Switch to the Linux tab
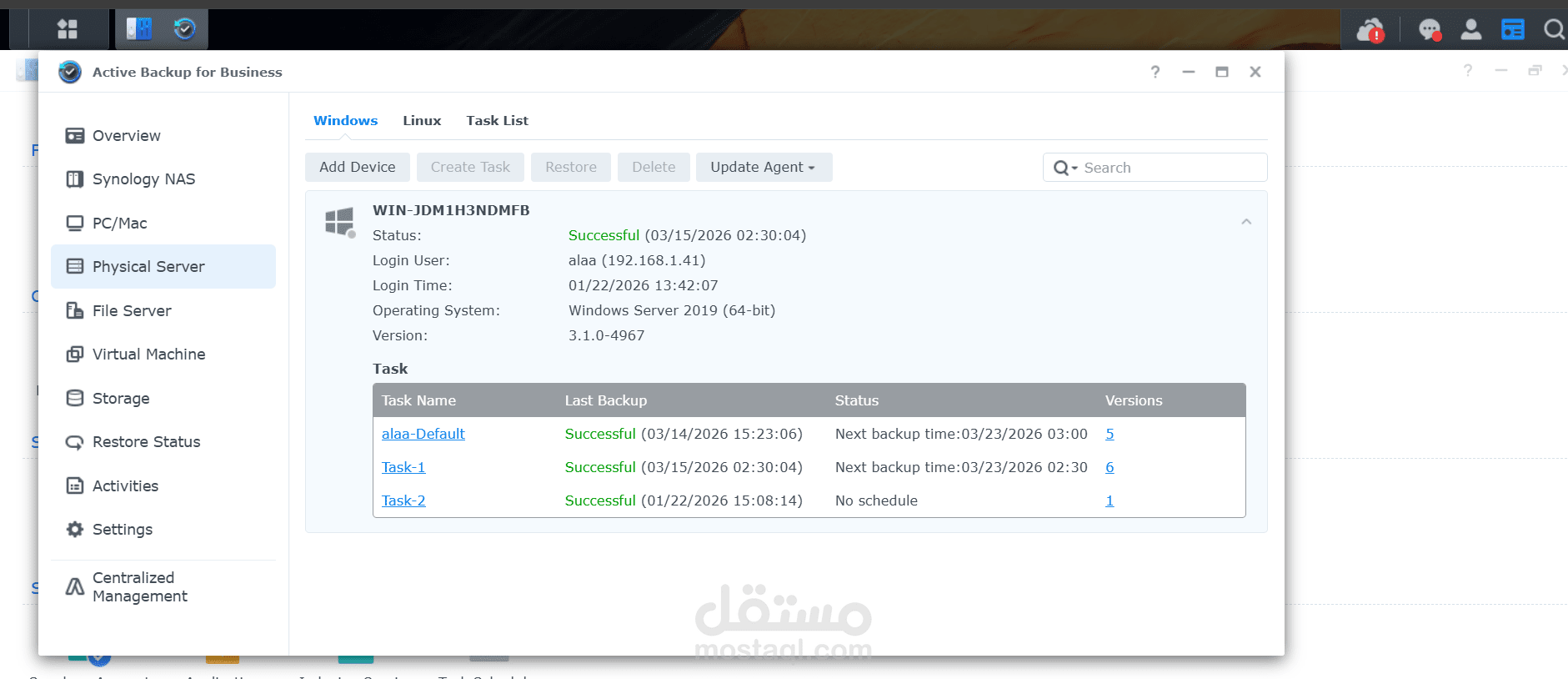 pos(422,120)
